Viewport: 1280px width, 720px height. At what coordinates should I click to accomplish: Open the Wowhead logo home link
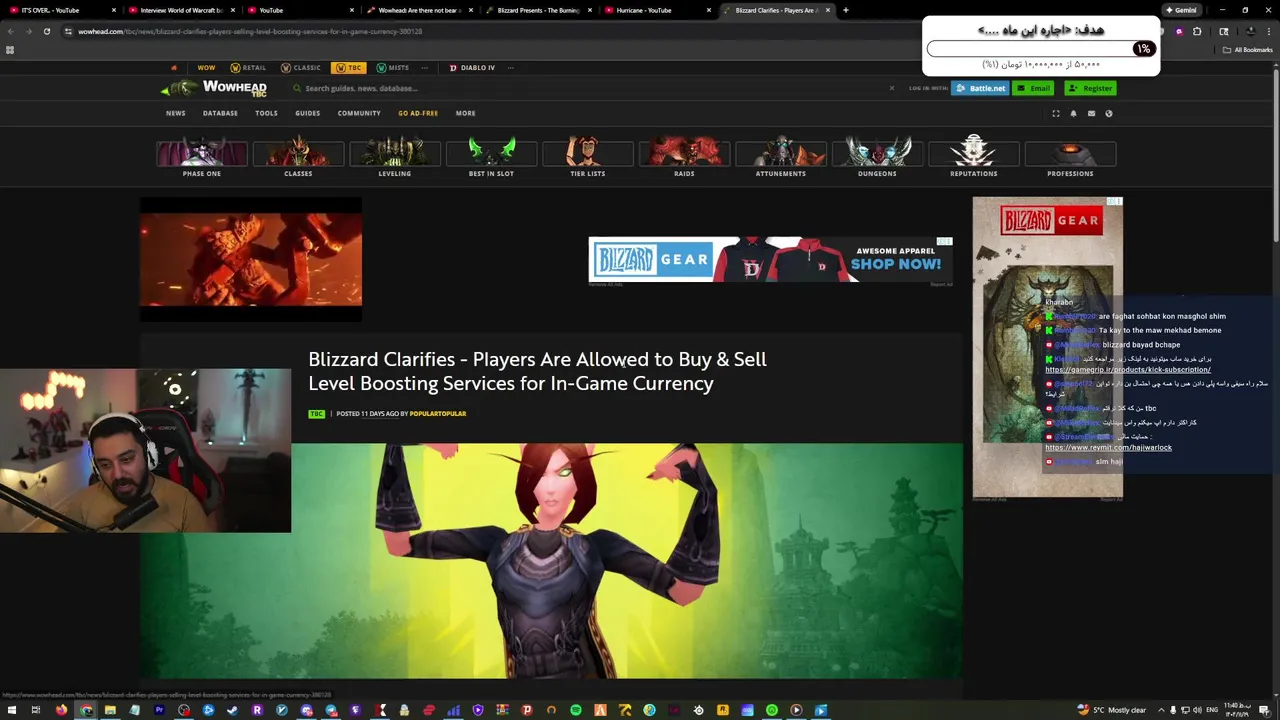(x=214, y=89)
